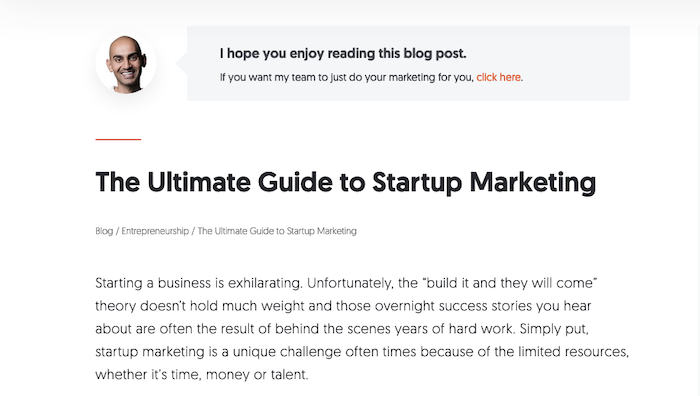Go to the Blog breadcrumb link
This screenshot has width=700, height=396.
point(104,231)
